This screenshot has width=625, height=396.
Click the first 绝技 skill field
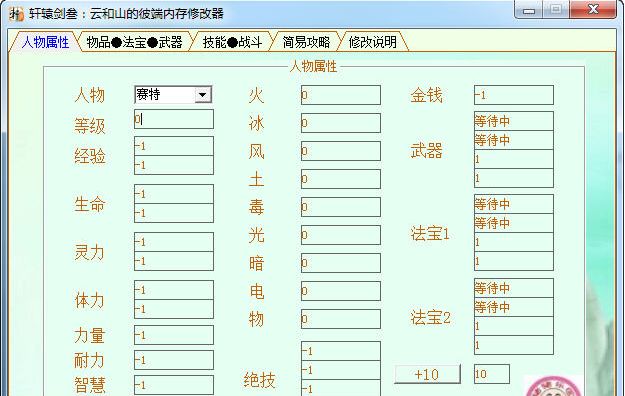[341, 351]
